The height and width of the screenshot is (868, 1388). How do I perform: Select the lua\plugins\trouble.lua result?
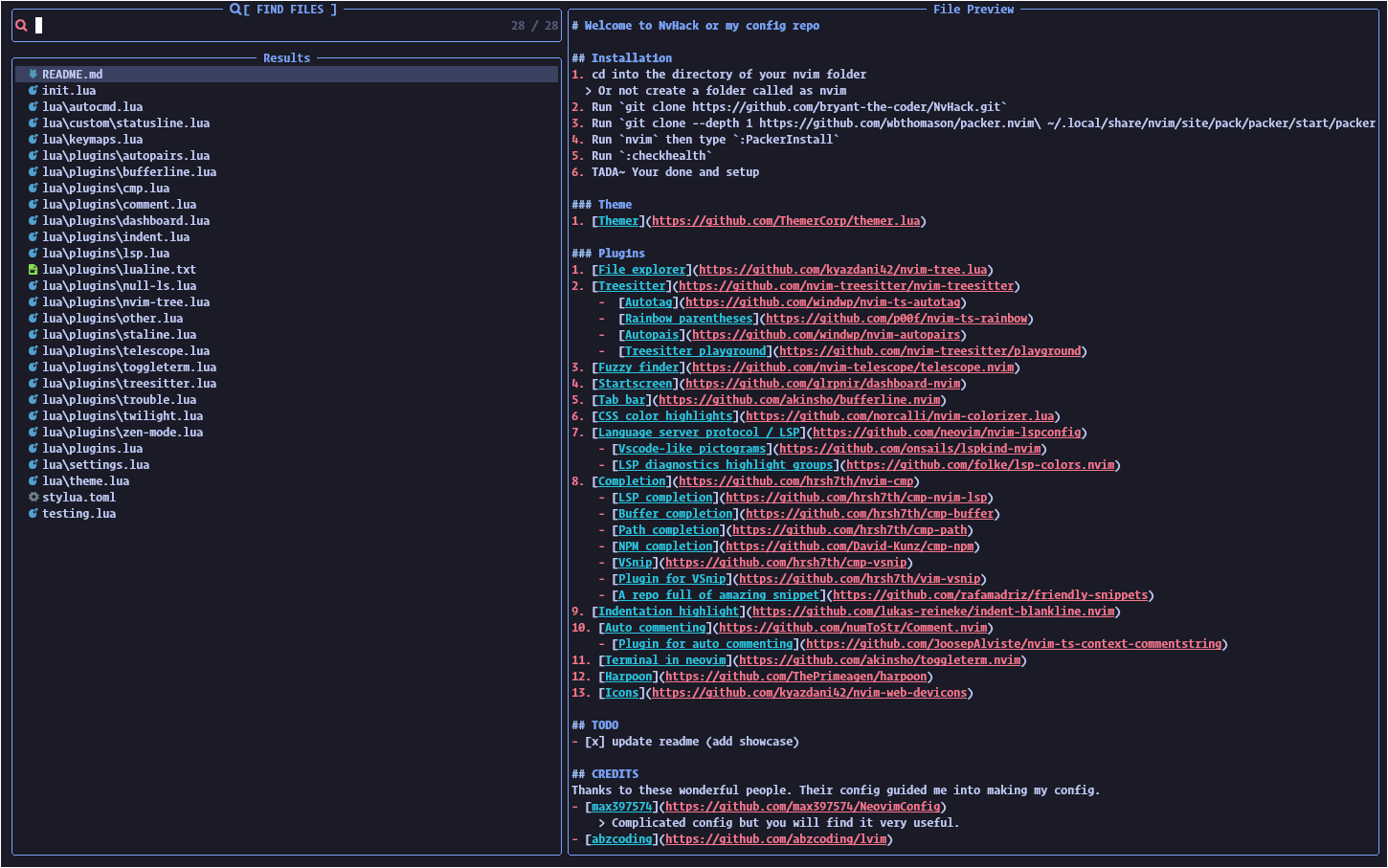[287, 399]
